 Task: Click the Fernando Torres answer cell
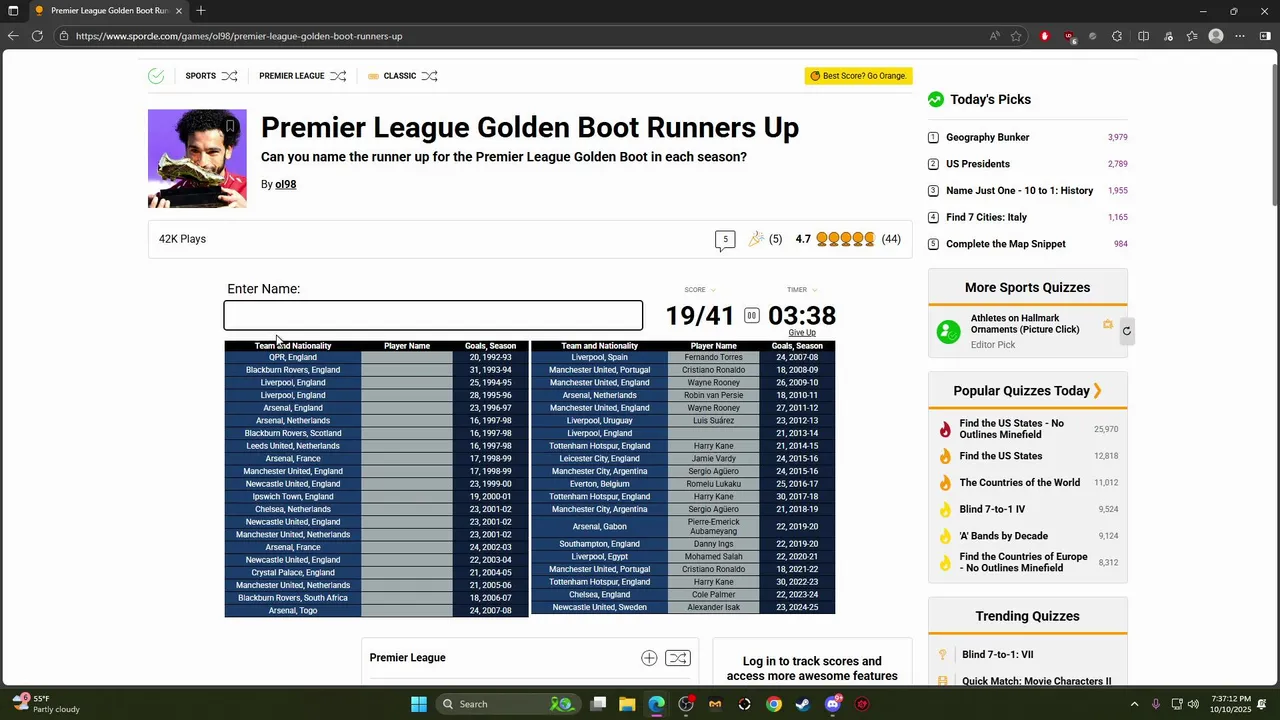714,357
